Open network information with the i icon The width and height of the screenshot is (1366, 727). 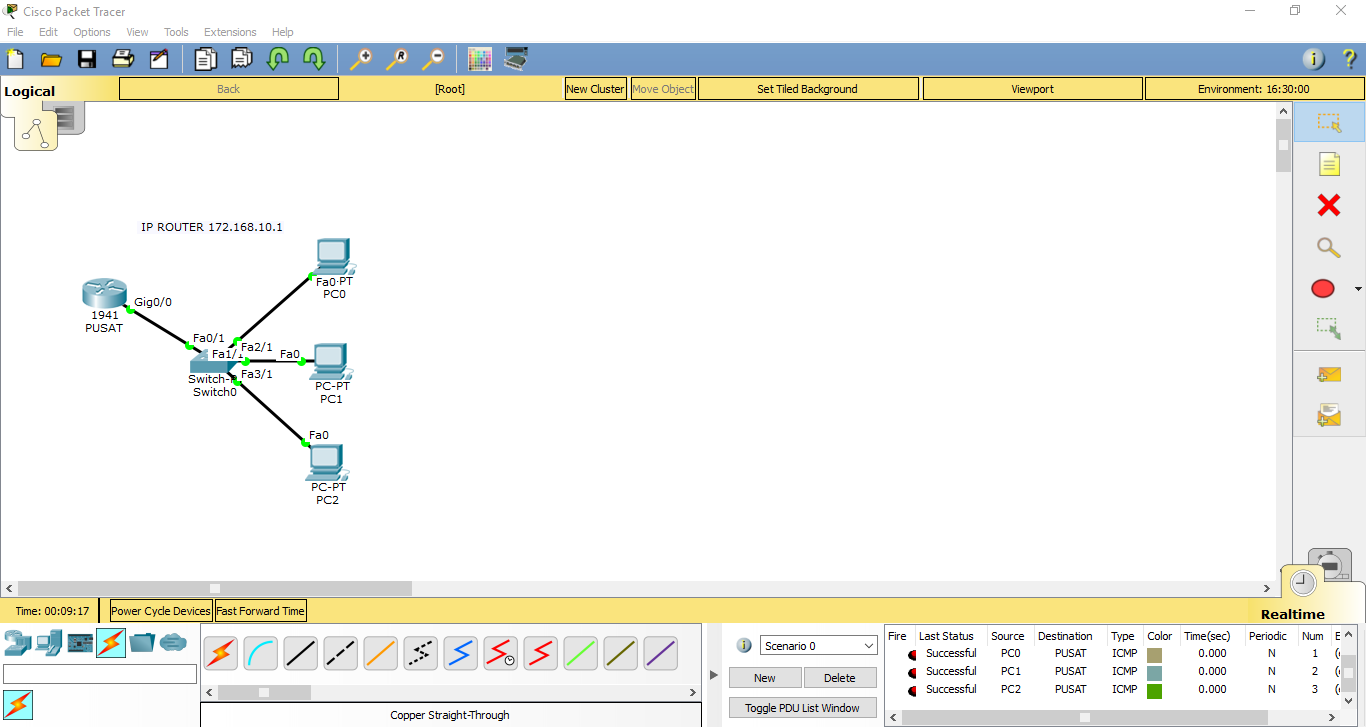point(1314,59)
